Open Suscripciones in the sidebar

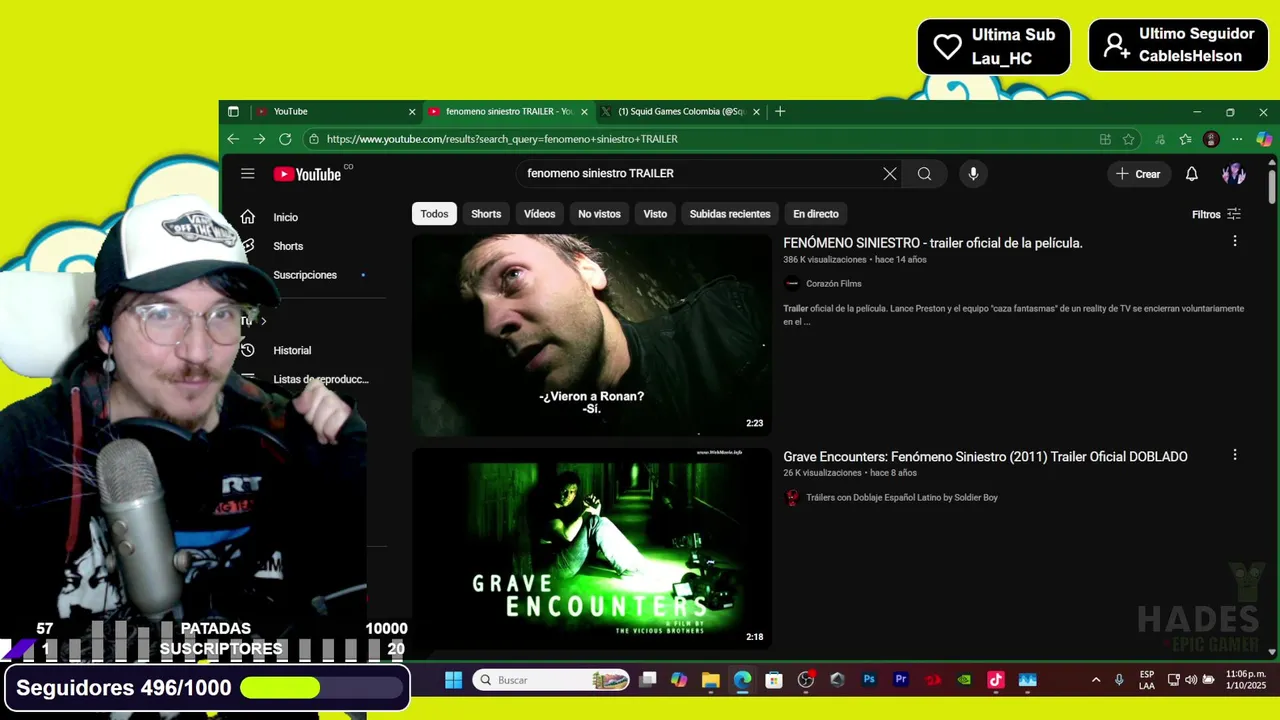[x=305, y=275]
